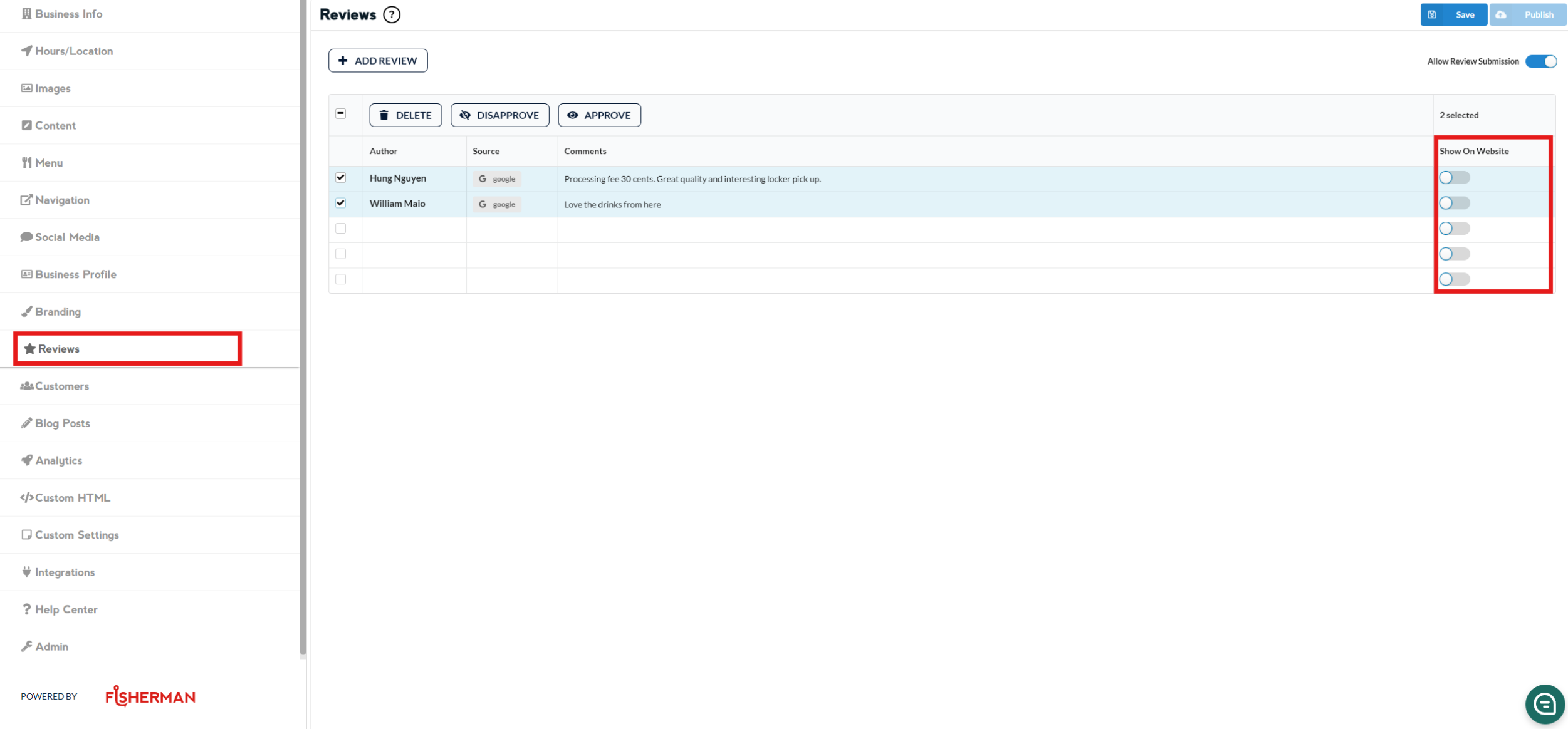Click the star icon next to Reviews
This screenshot has height=729, width=1568.
[29, 349]
